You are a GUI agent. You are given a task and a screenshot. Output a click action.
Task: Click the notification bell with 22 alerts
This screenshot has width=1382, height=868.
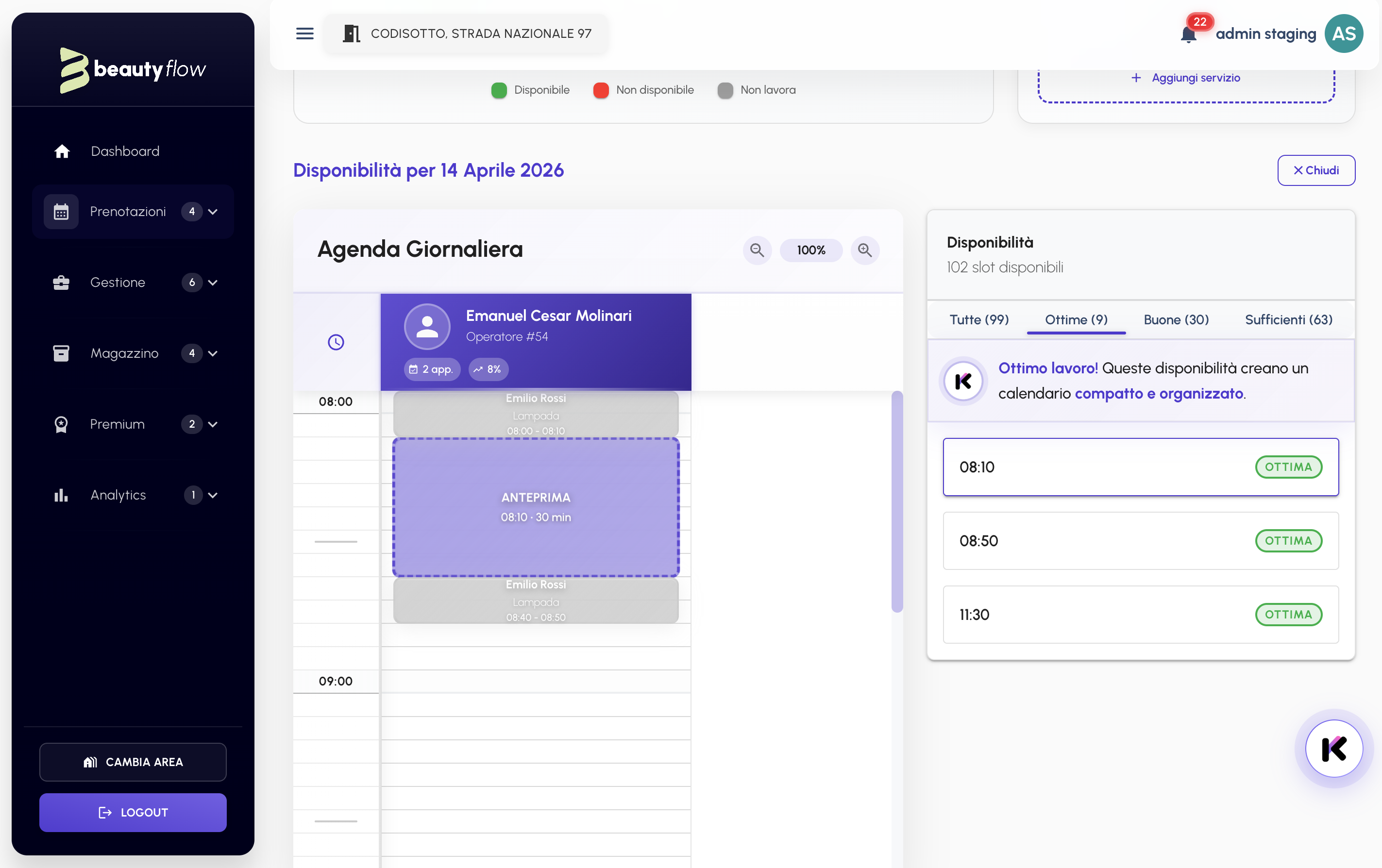pyautogui.click(x=1188, y=34)
